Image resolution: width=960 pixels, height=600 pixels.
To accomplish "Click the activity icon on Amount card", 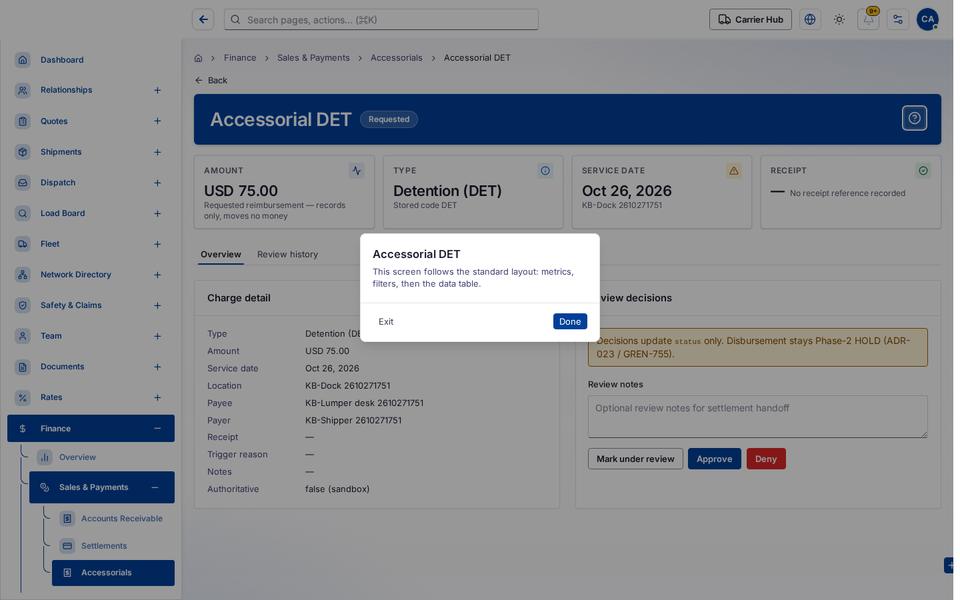I will [x=356, y=171].
